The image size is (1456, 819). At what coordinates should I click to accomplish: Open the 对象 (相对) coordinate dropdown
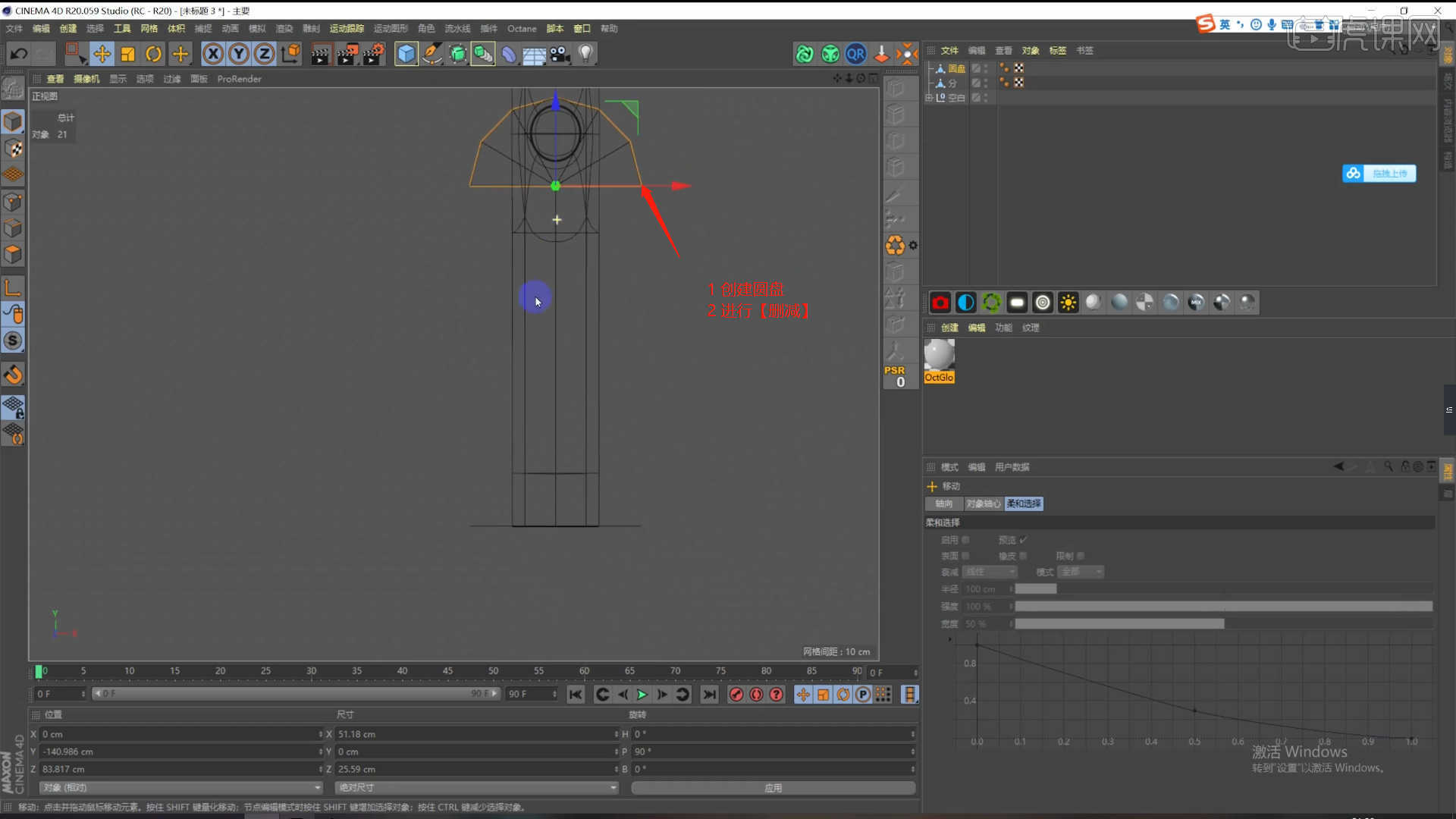180,788
